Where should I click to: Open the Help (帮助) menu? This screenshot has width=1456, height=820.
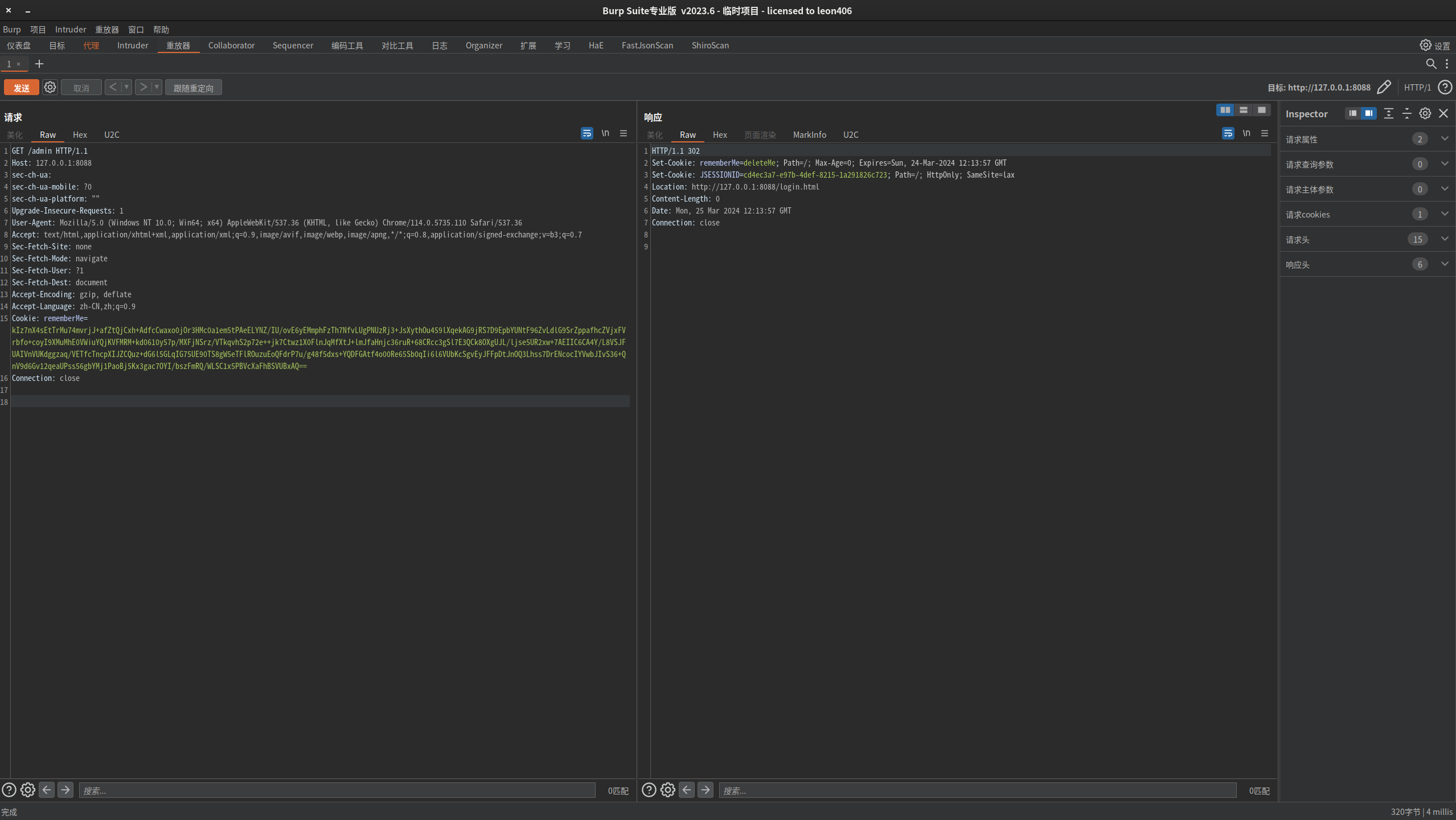[x=161, y=30]
